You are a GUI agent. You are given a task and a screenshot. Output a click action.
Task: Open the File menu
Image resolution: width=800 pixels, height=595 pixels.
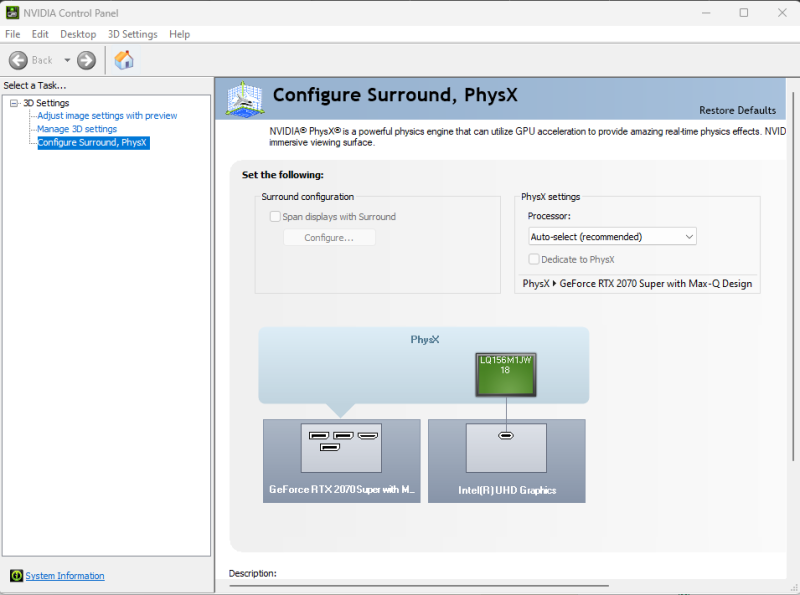pyautogui.click(x=13, y=34)
